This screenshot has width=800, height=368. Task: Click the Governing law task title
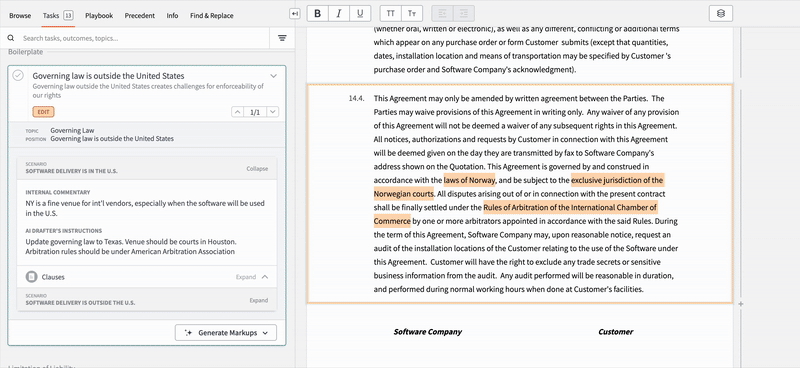point(109,76)
